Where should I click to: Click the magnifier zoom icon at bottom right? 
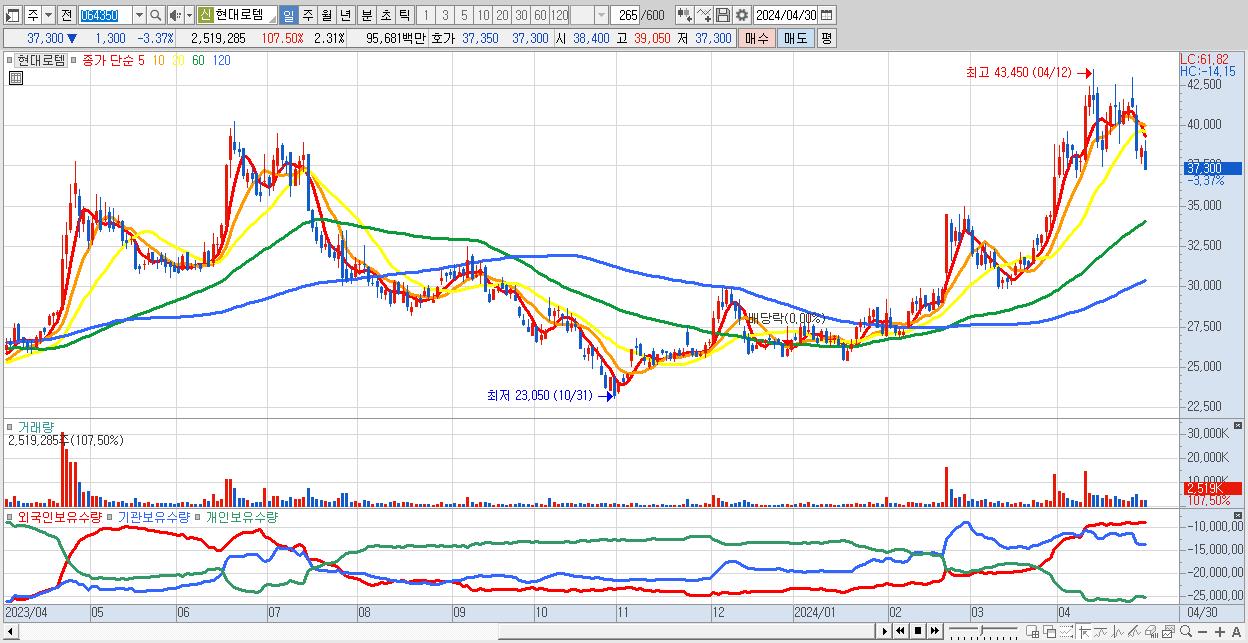tap(1186, 631)
